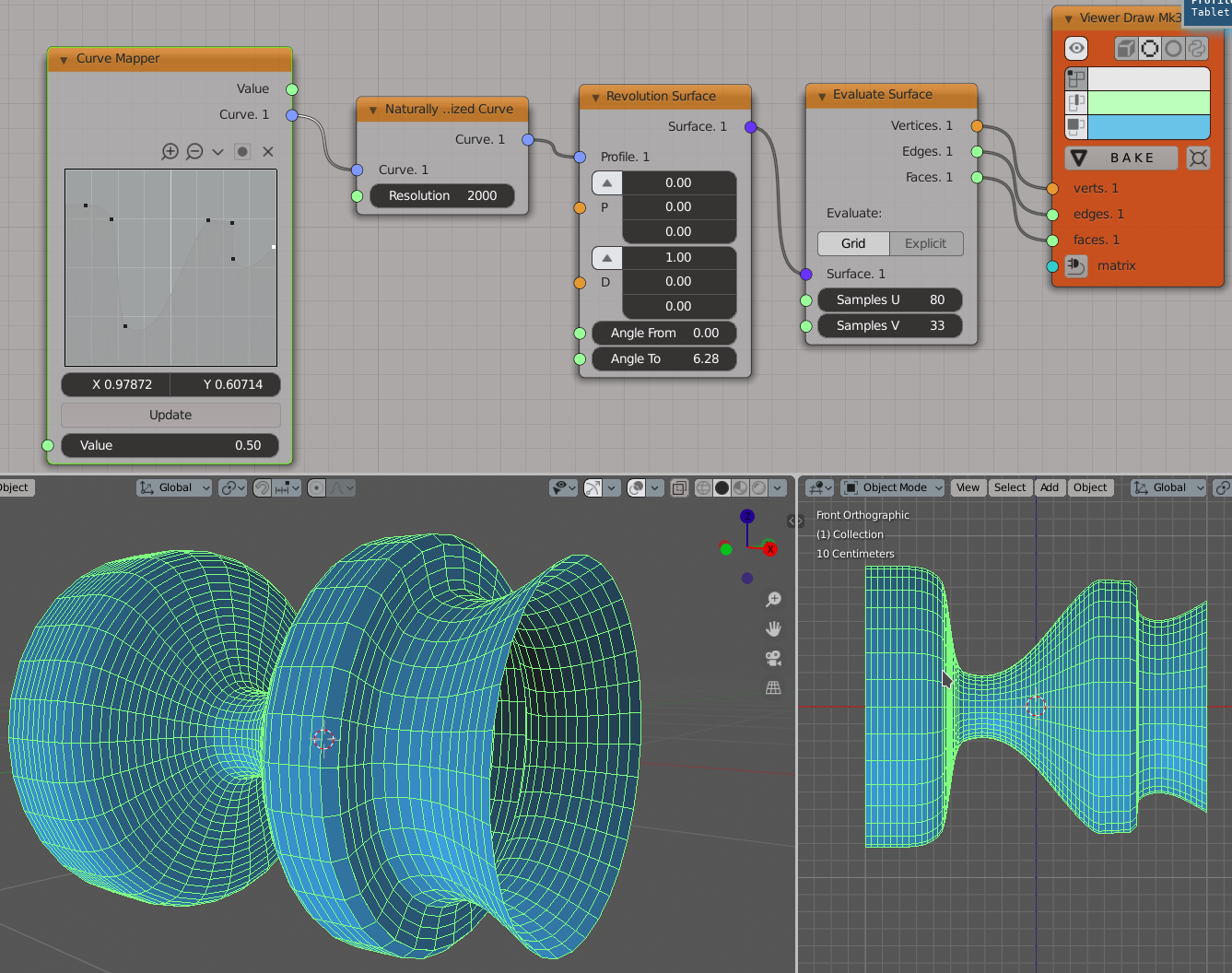1232x973 pixels.
Task: Click the light green edge color swatch
Action: click(x=1148, y=102)
